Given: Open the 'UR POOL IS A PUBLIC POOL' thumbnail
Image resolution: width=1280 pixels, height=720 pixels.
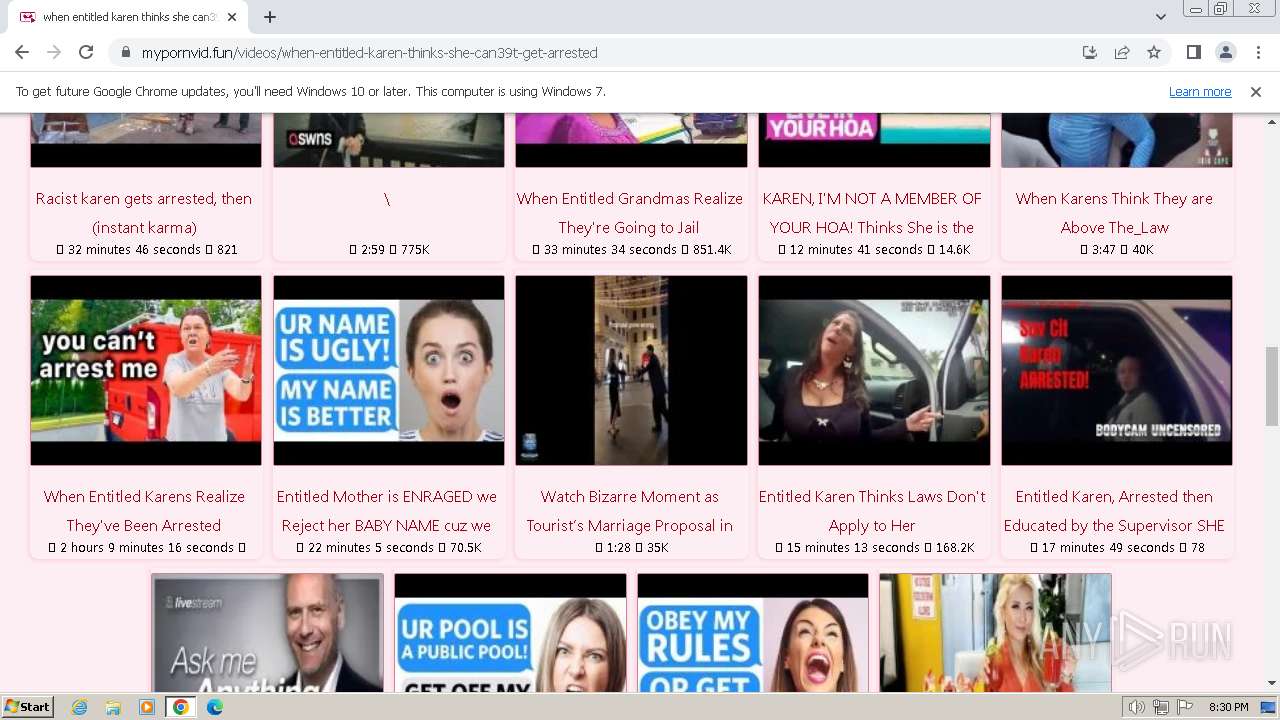Looking at the screenshot, I should (x=510, y=633).
